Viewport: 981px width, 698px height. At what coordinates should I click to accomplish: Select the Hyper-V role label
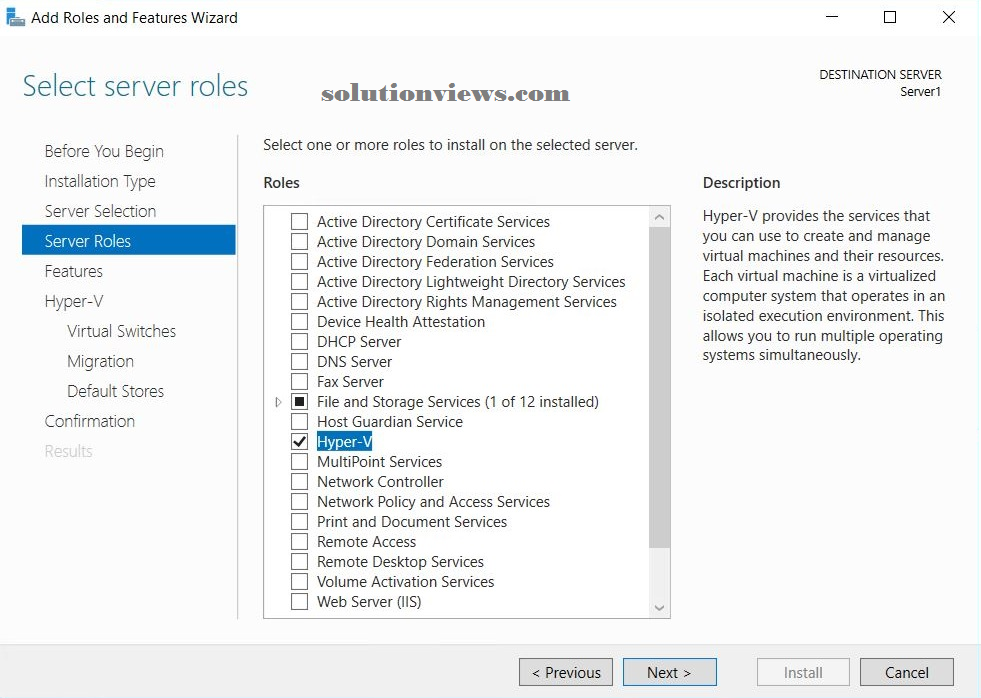coord(345,442)
